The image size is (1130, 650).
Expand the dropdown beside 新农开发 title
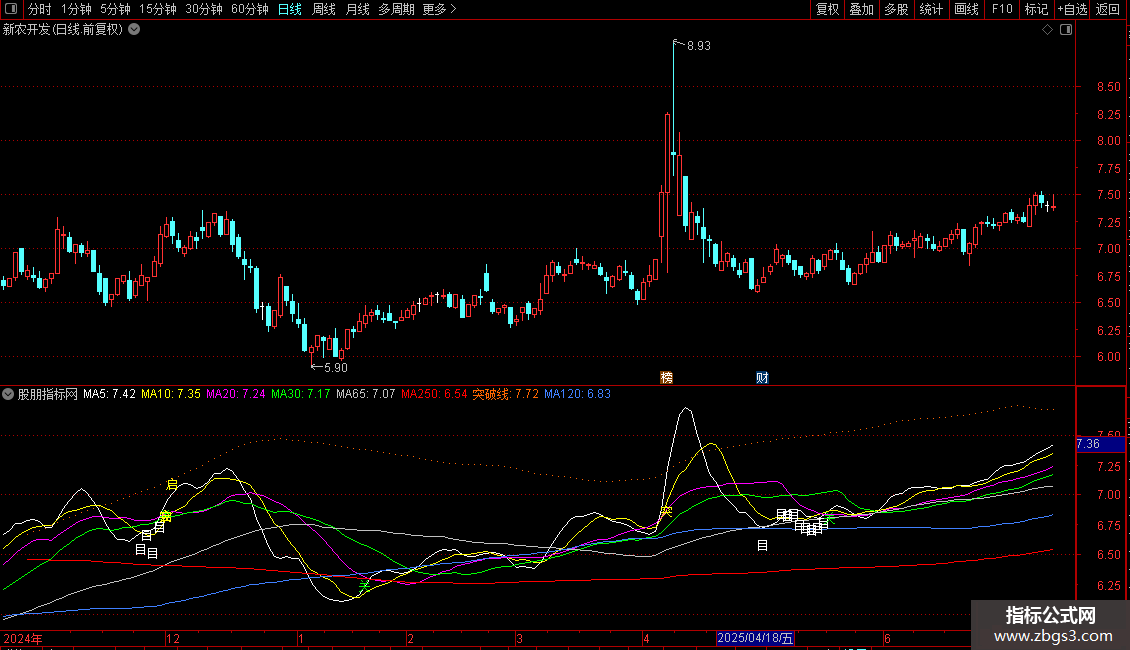click(134, 30)
